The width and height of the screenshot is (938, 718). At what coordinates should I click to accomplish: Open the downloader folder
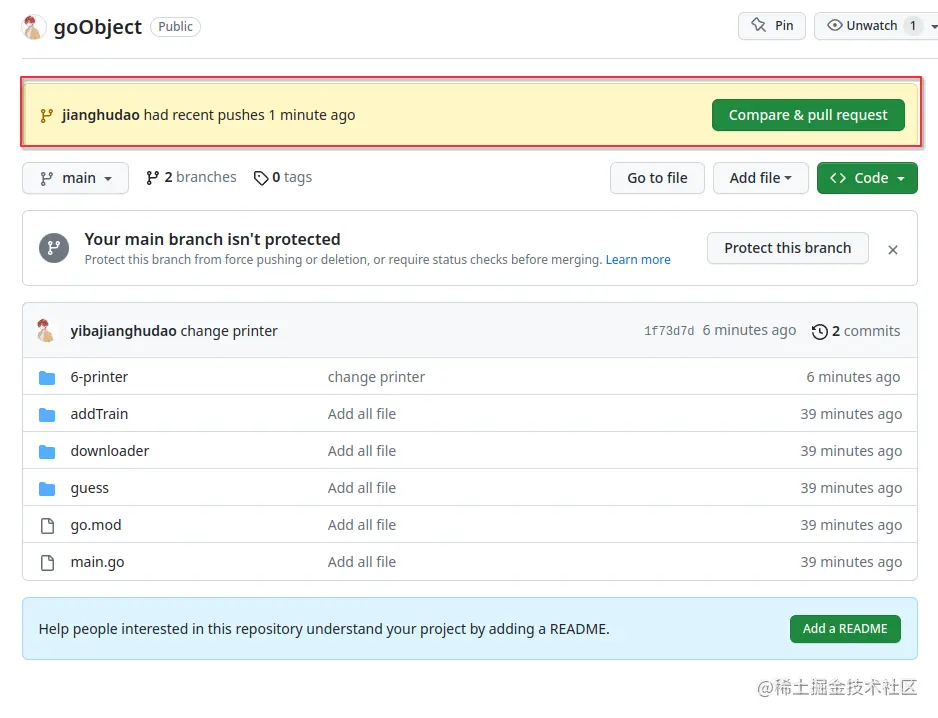(110, 451)
